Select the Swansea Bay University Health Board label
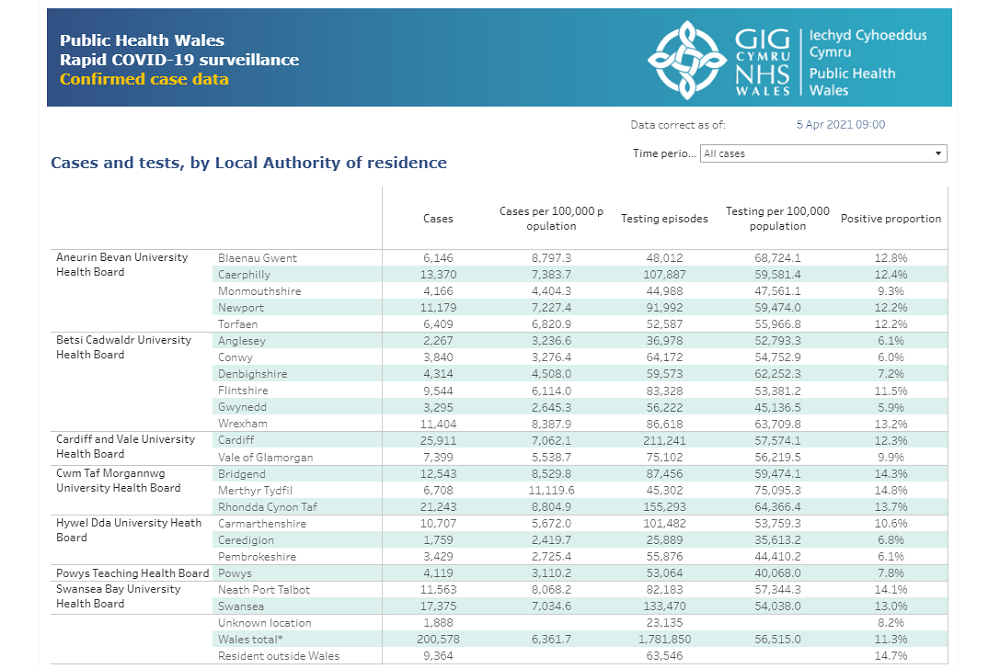 (119, 596)
